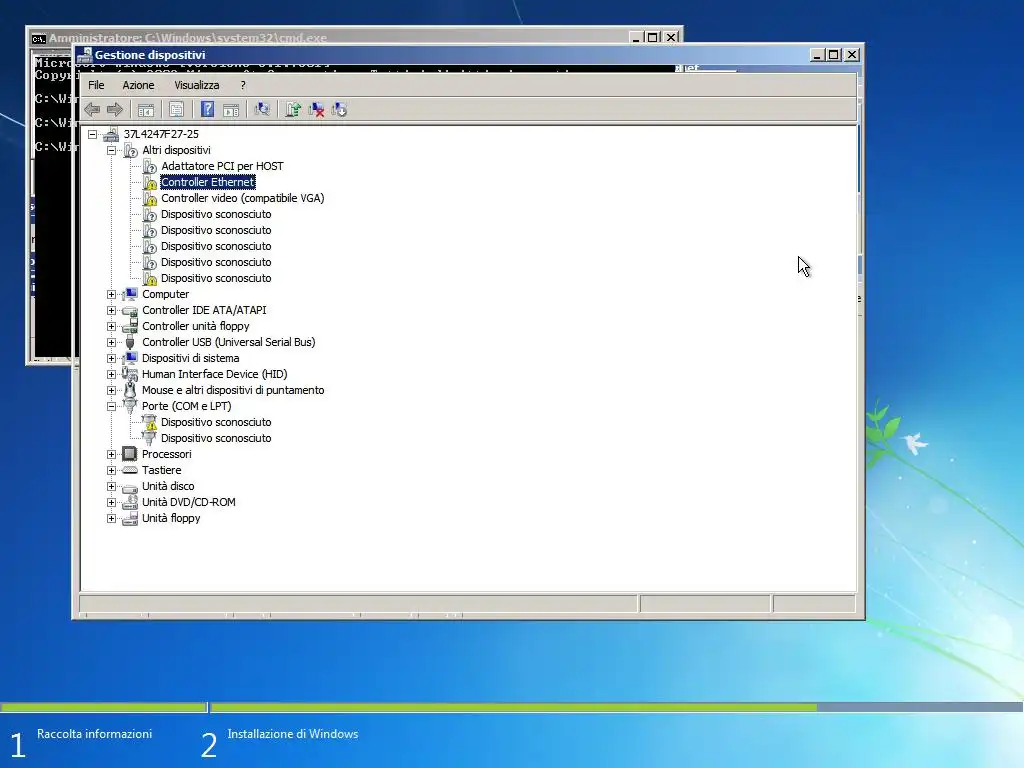Viewport: 1024px width, 768px height.
Task: Click the USB plug icon of Controller USB
Action: pos(130,342)
